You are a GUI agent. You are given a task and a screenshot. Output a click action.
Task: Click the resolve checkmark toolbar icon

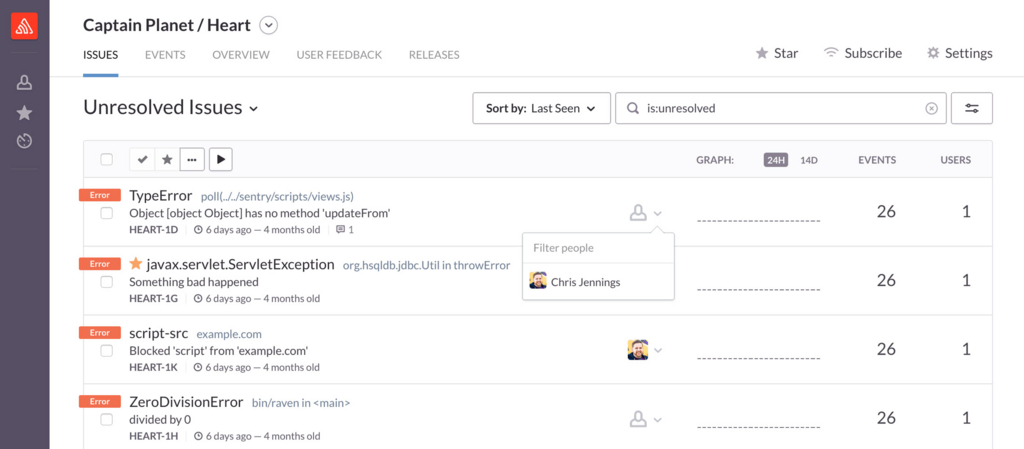click(x=143, y=159)
